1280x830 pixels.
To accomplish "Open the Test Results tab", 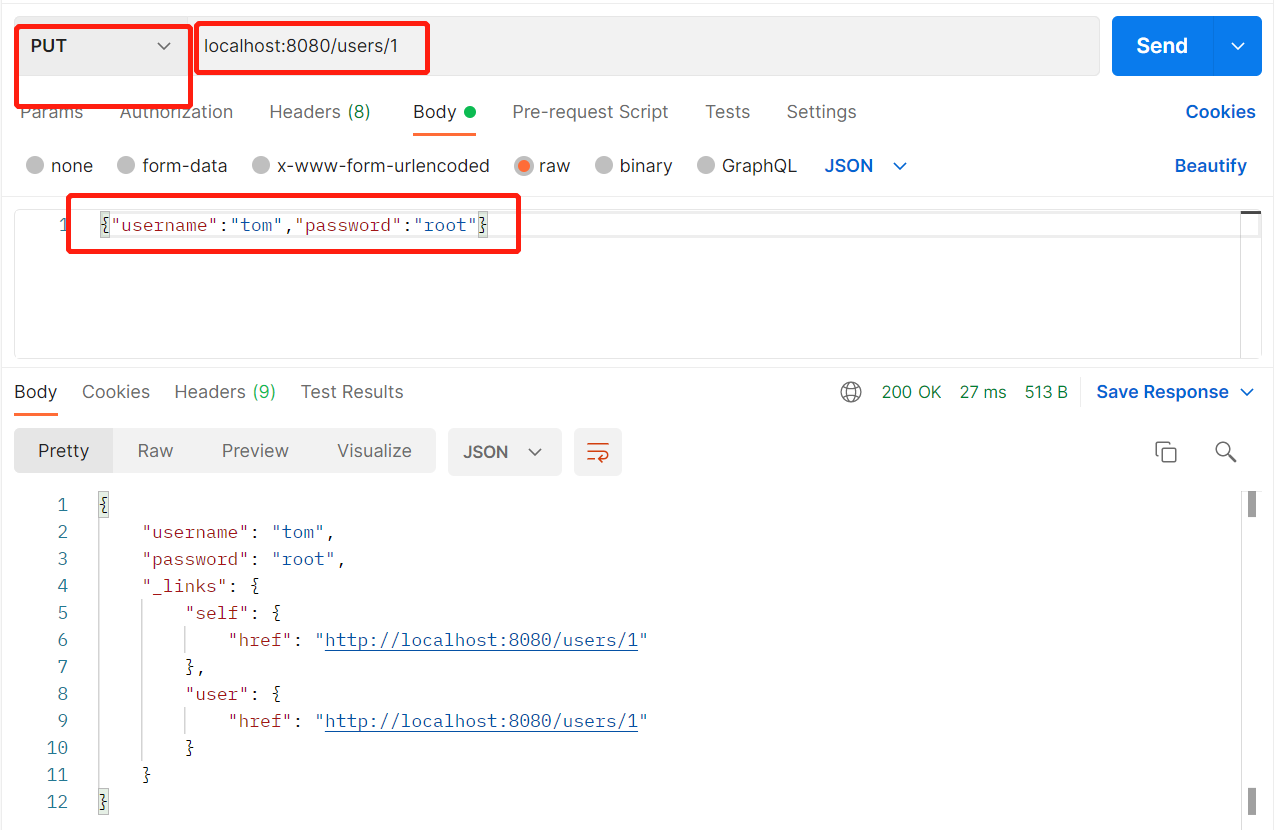I will pyautogui.click(x=352, y=392).
